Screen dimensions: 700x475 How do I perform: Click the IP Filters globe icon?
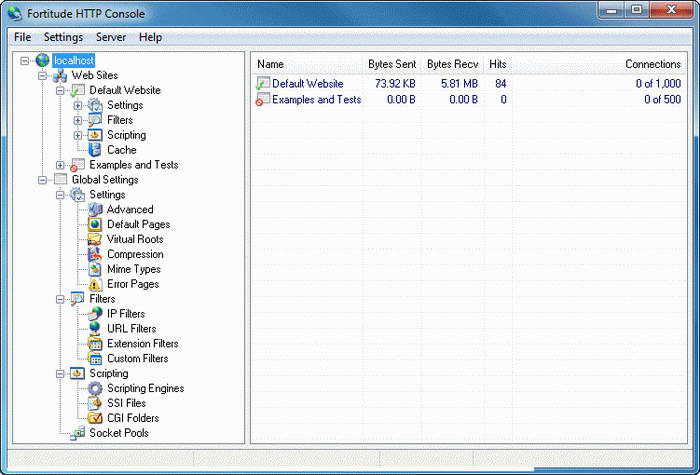click(x=95, y=314)
